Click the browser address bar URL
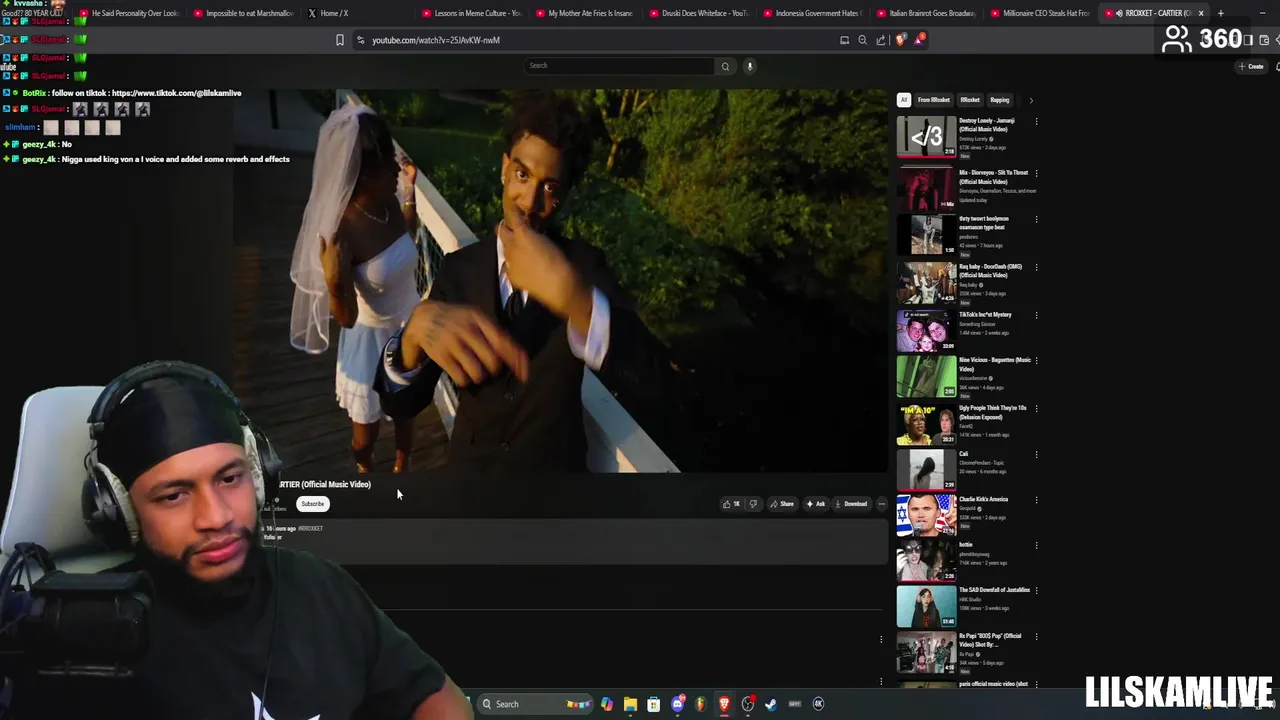Screen dimensions: 1280x720 (436, 40)
